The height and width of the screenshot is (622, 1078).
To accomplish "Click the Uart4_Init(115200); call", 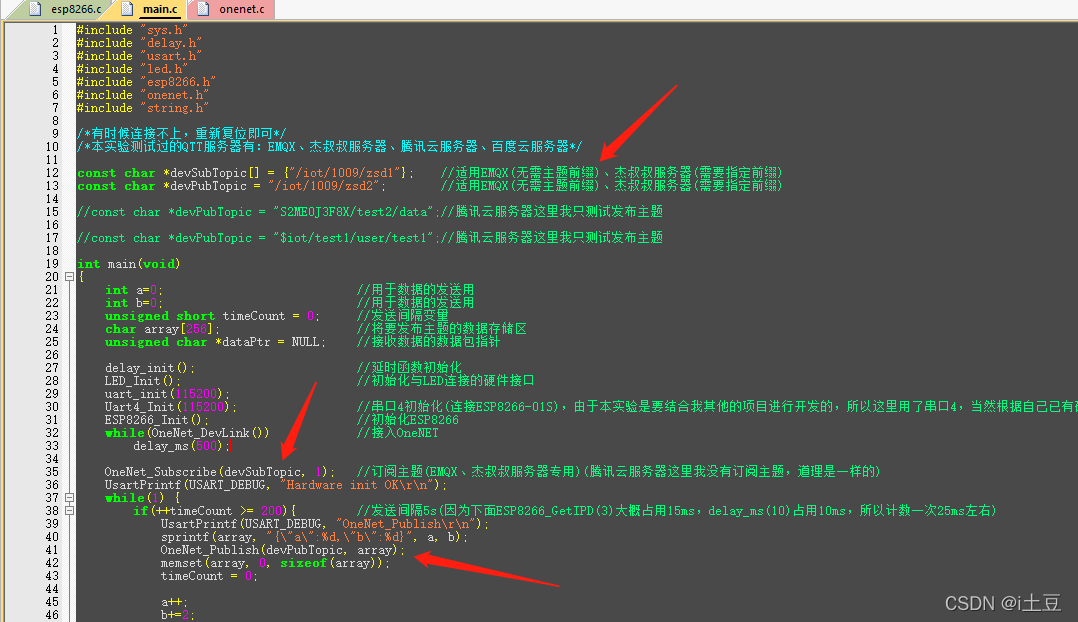I will (x=171, y=408).
